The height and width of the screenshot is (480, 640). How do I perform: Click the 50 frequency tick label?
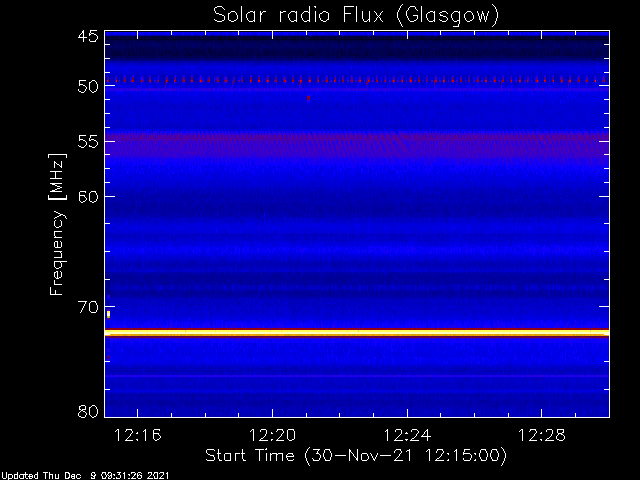tap(88, 86)
